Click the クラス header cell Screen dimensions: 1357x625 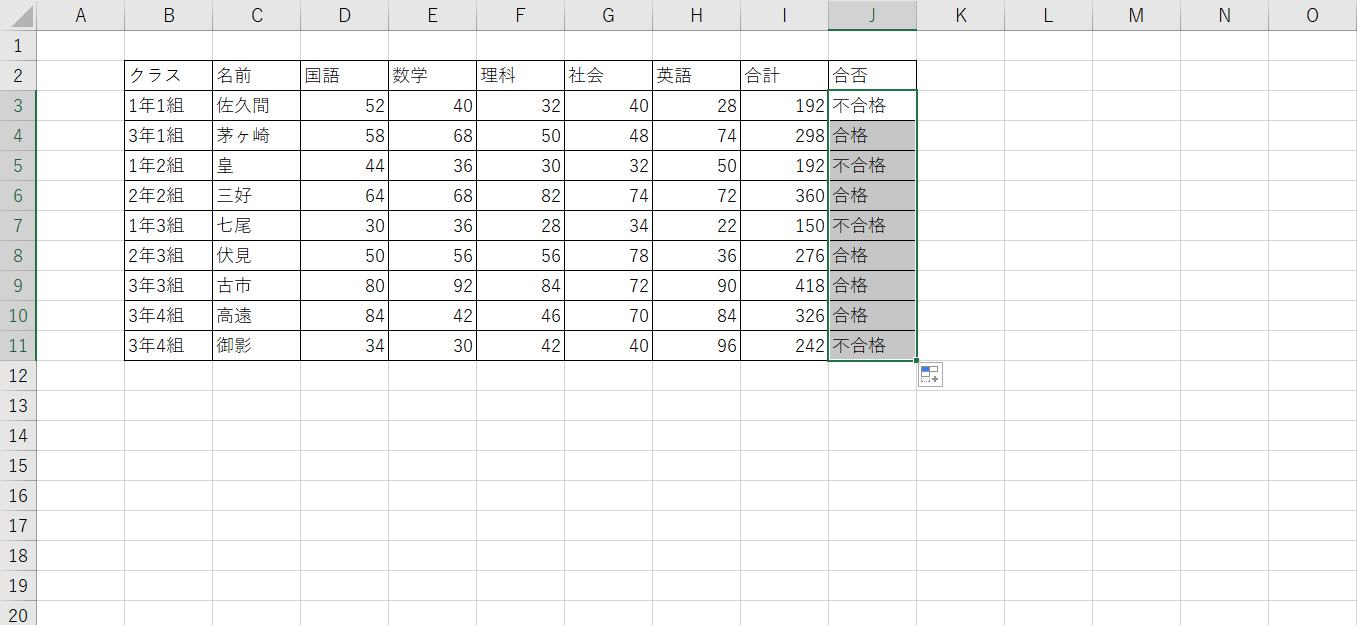[168, 75]
